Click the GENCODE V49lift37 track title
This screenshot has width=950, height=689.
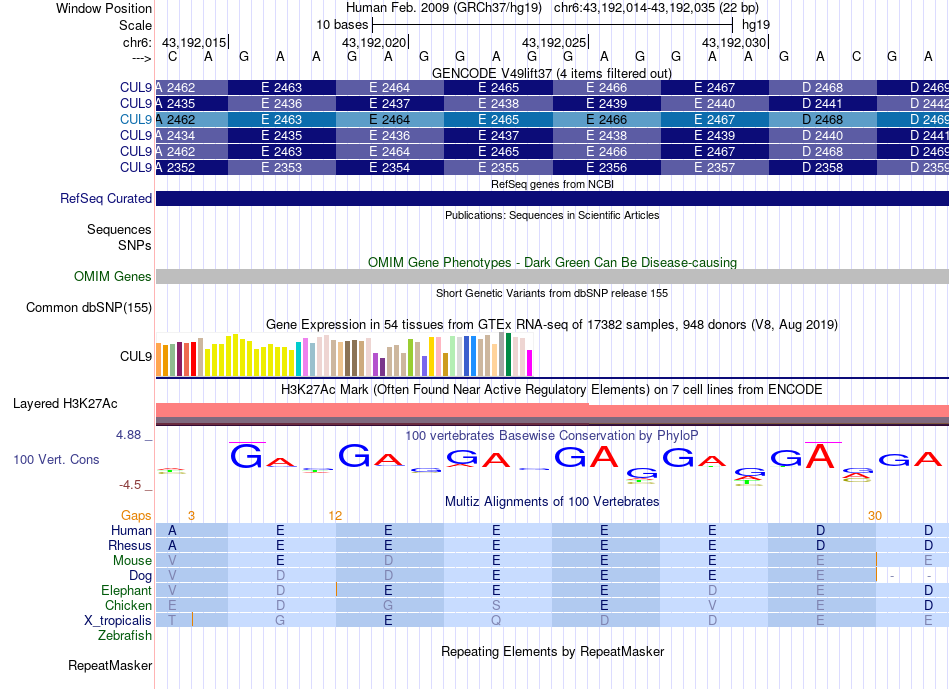(552, 73)
